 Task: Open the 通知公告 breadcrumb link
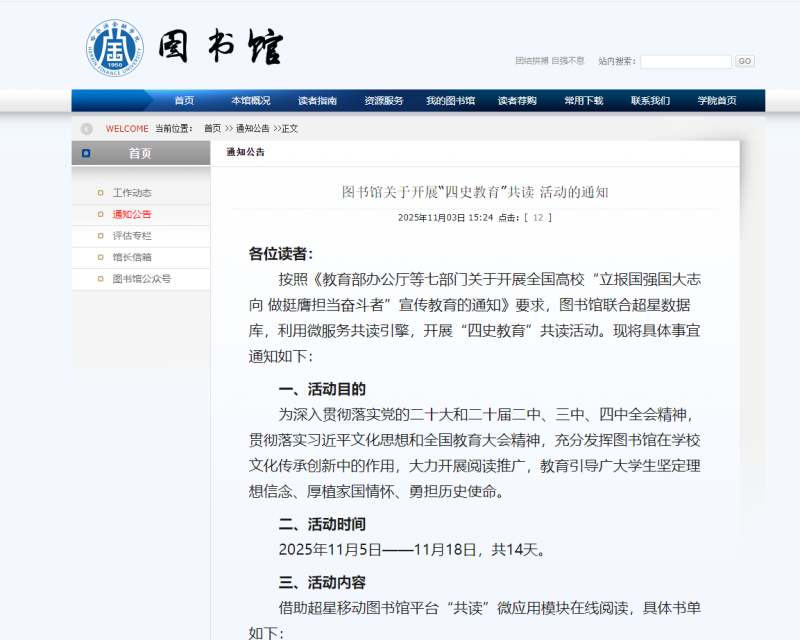252,129
